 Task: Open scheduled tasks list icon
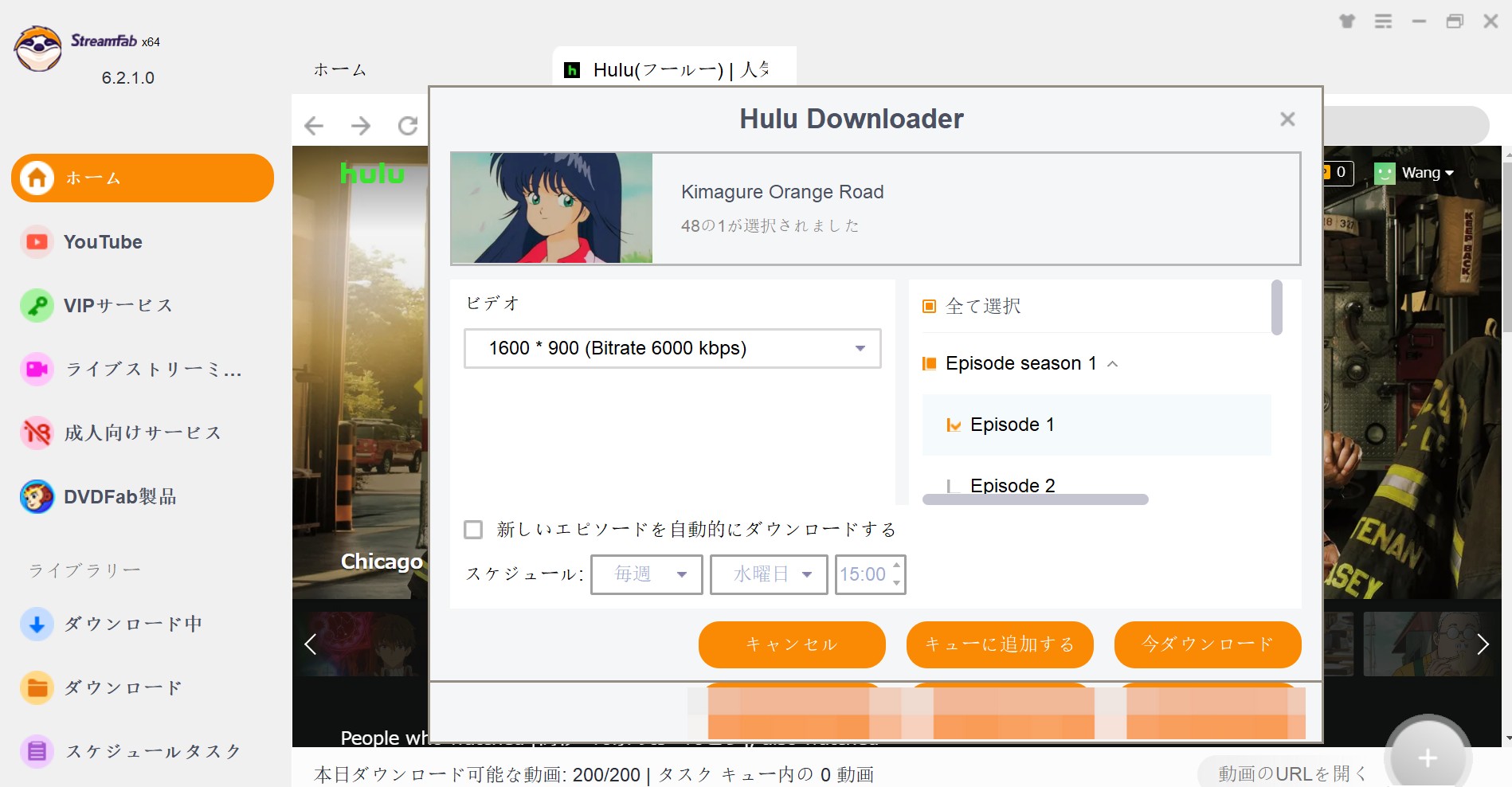(37, 751)
